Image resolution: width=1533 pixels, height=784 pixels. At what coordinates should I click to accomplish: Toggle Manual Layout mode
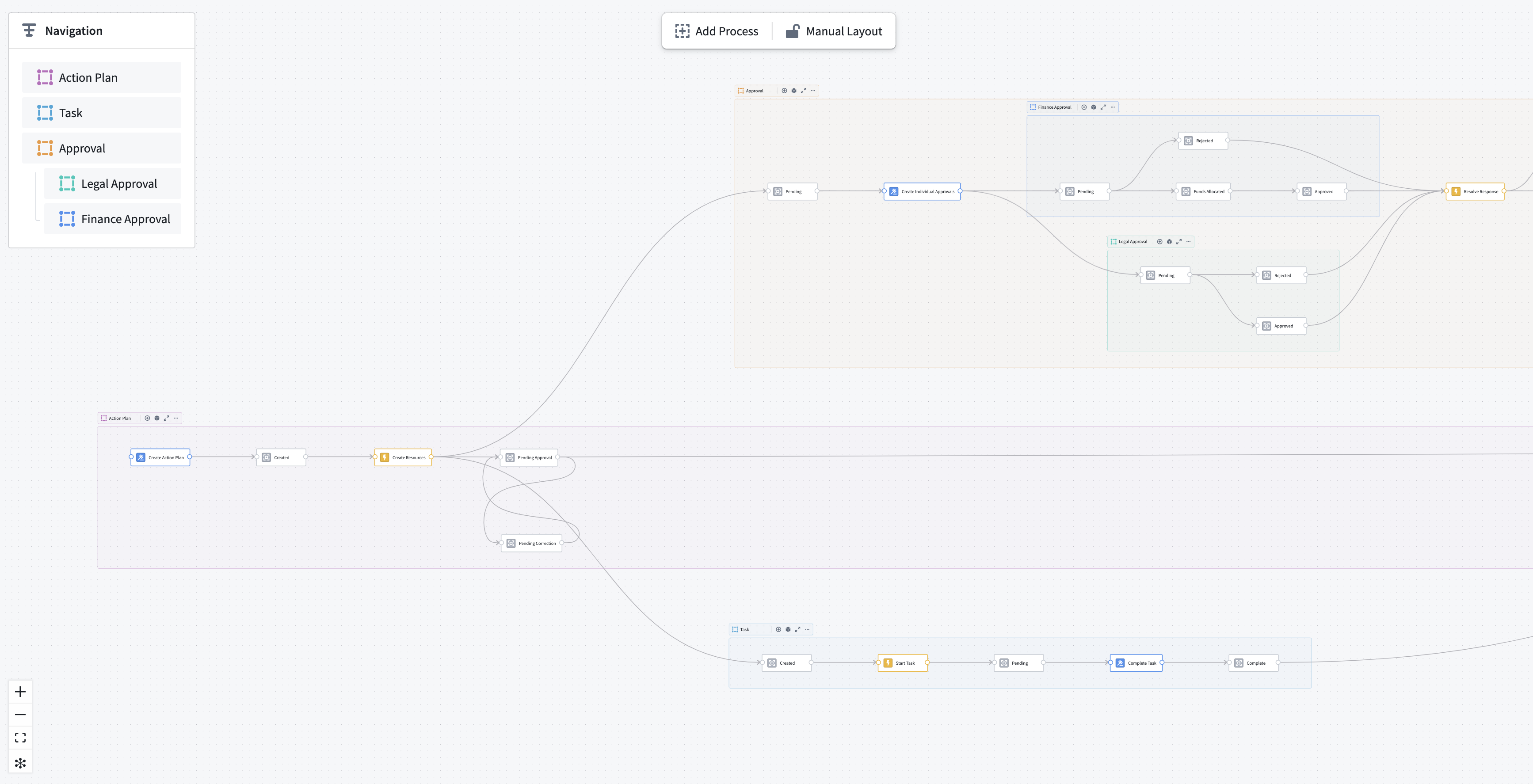coord(835,30)
